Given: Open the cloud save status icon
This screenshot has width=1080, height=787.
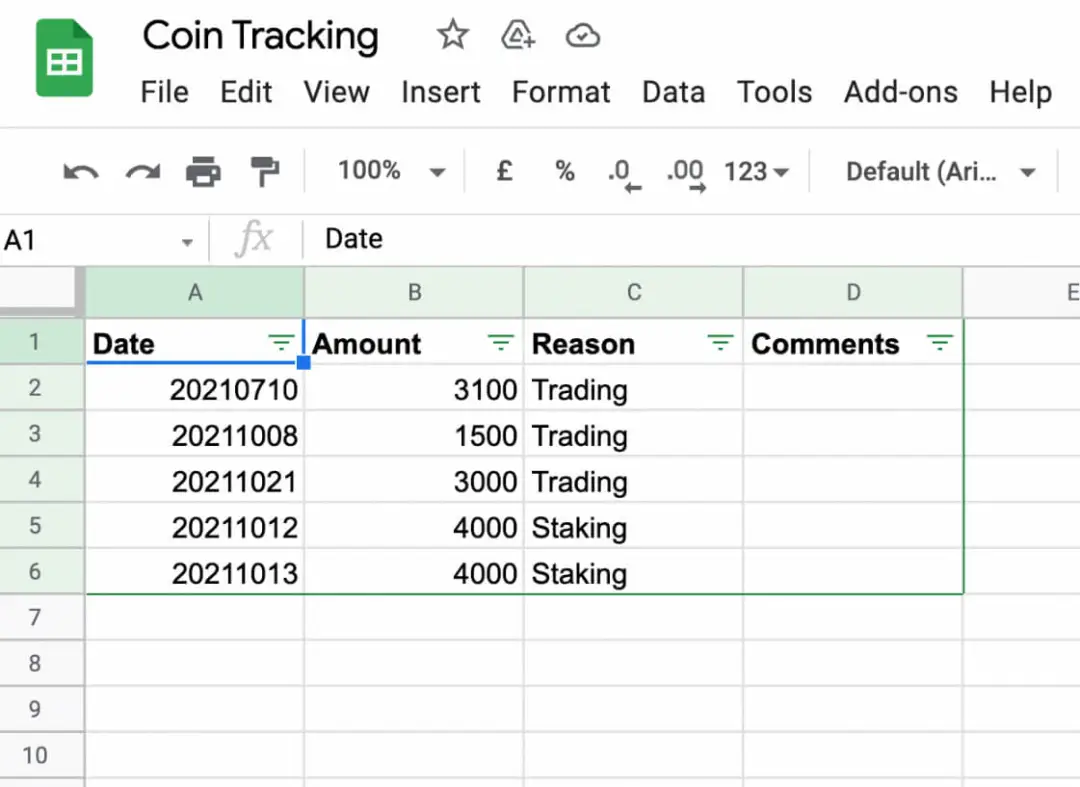Looking at the screenshot, I should click(x=582, y=37).
